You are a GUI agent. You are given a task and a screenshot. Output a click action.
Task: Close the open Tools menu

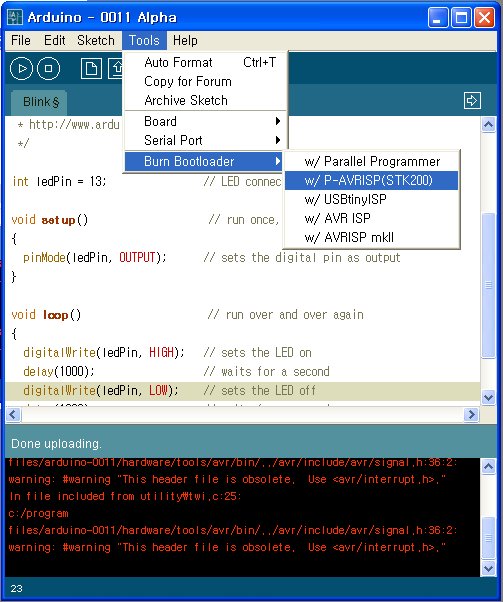pos(144,40)
